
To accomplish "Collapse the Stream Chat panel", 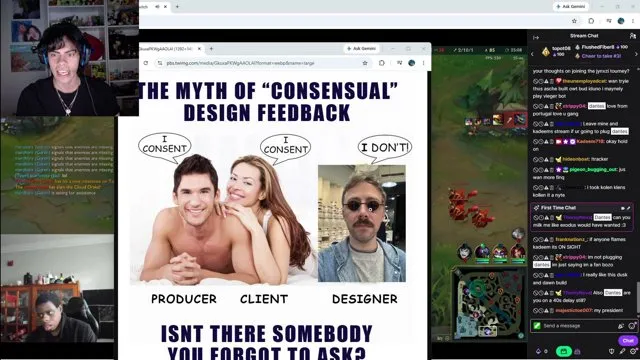I will pyautogui.click(x=536, y=38).
